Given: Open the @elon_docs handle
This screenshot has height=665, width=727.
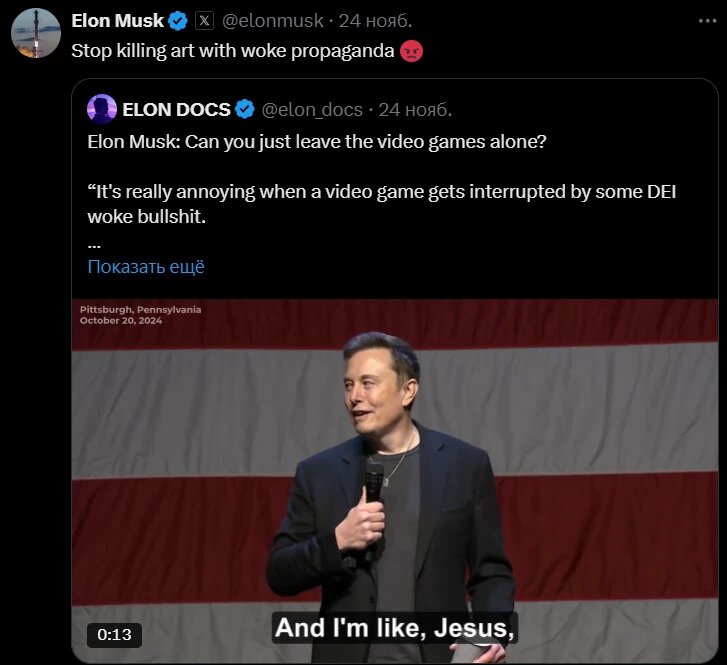Looking at the screenshot, I should tap(311, 109).
